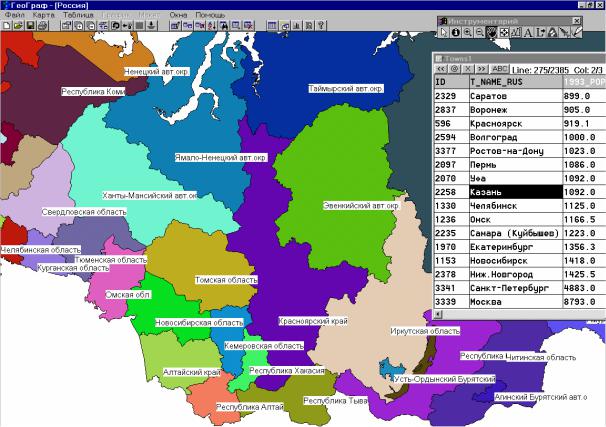The height and width of the screenshot is (427, 606).
Task: Open the Файл menu
Action: 15,15
